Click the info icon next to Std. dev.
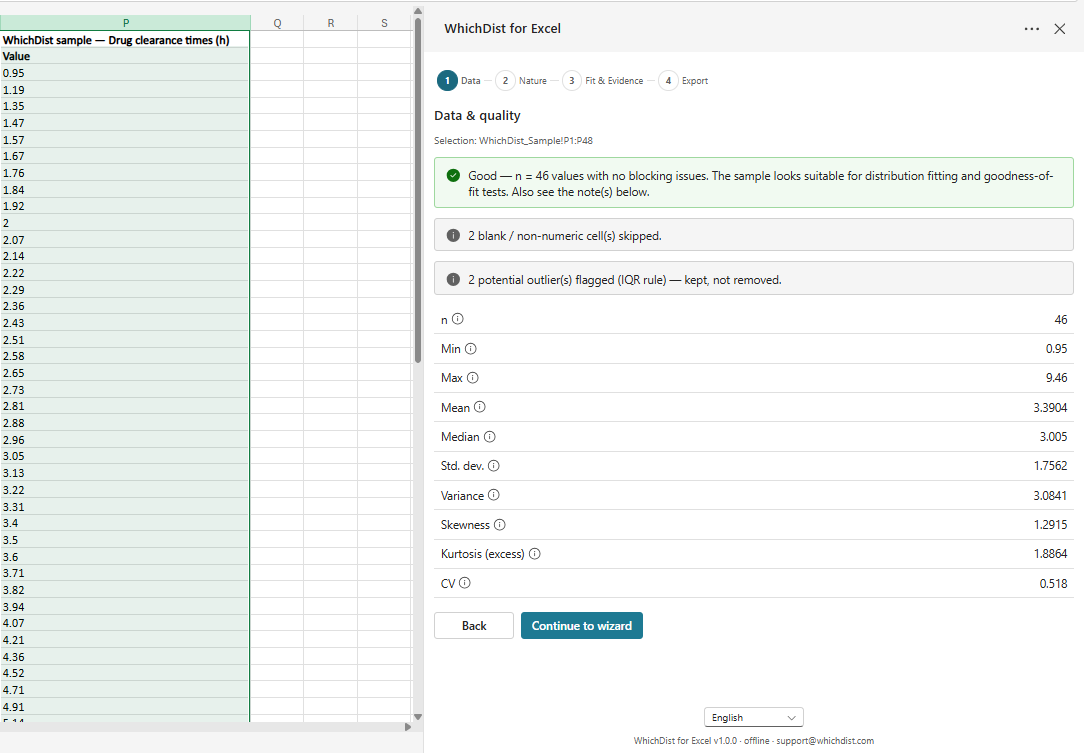Image resolution: width=1084 pixels, height=753 pixels. [494, 465]
